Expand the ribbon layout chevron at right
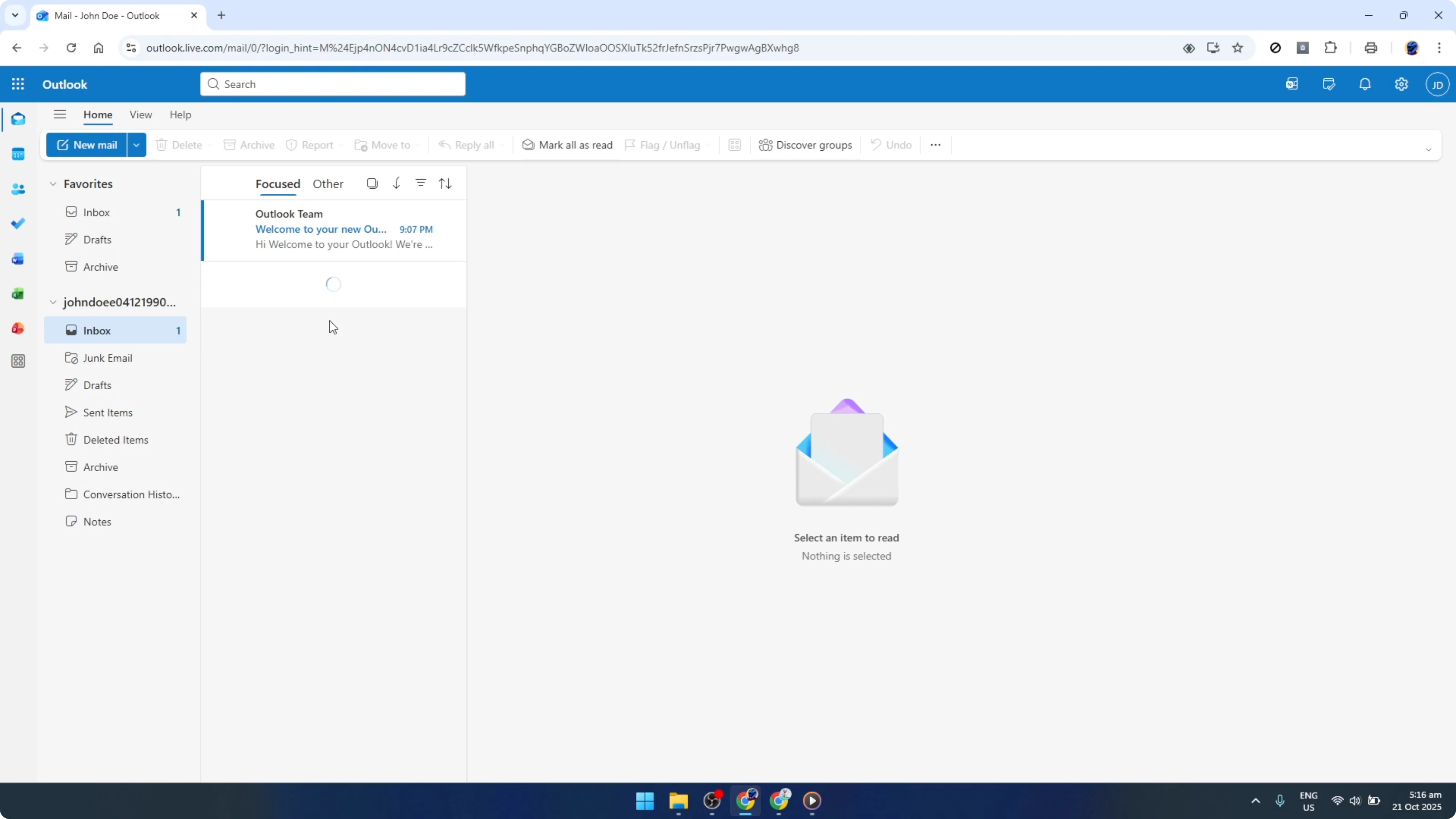 click(x=1428, y=150)
